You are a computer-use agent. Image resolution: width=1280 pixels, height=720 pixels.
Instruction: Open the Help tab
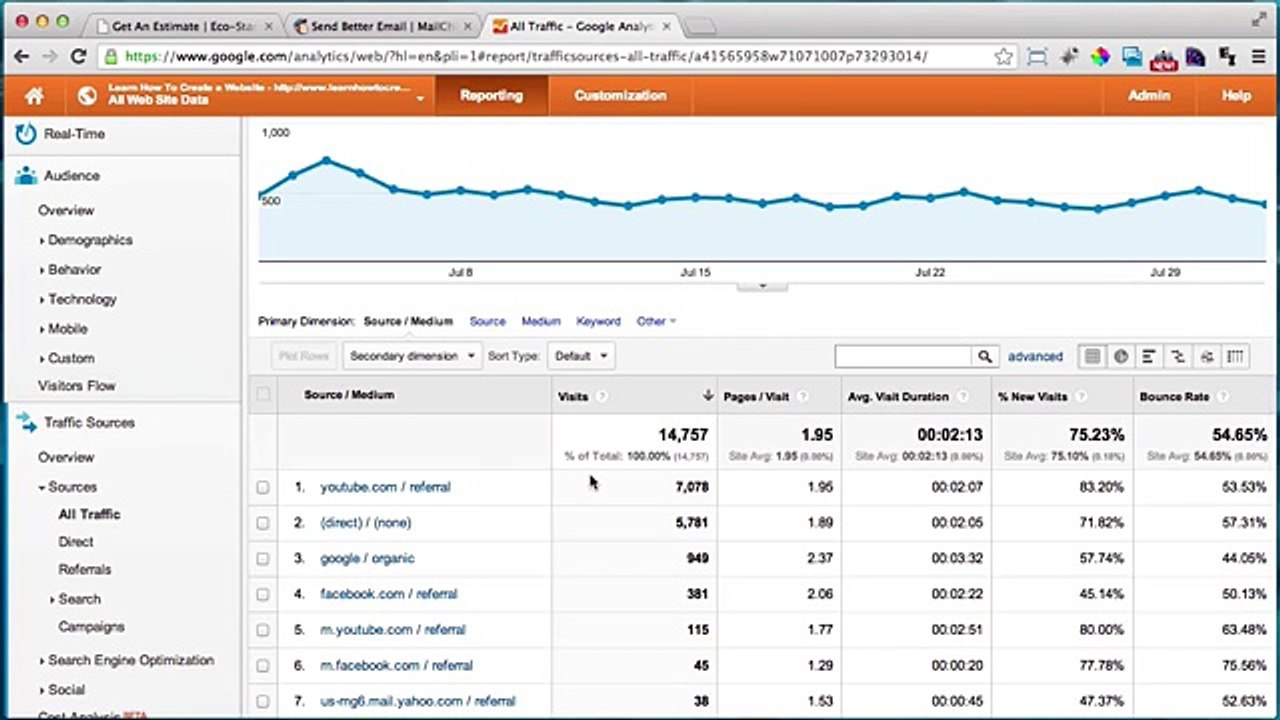tap(1236, 96)
